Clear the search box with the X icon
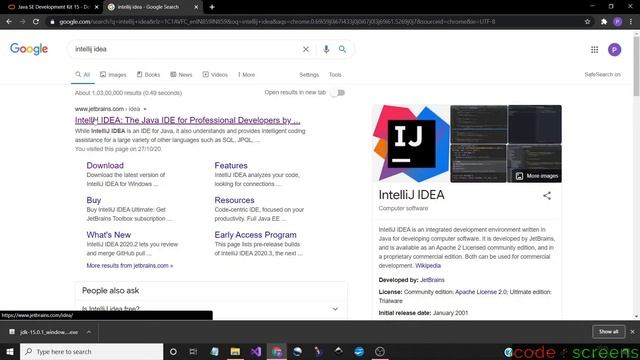640x360 pixels. [x=306, y=49]
